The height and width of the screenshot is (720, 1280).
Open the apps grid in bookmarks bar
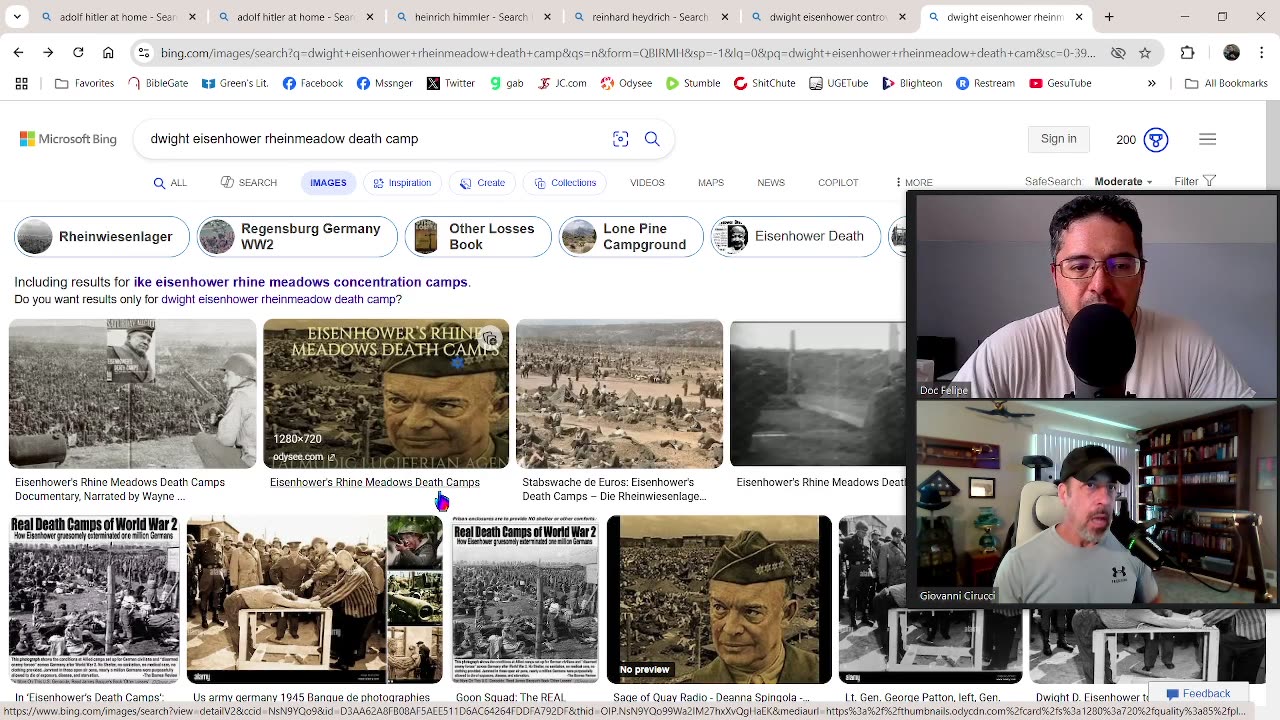tap(21, 83)
